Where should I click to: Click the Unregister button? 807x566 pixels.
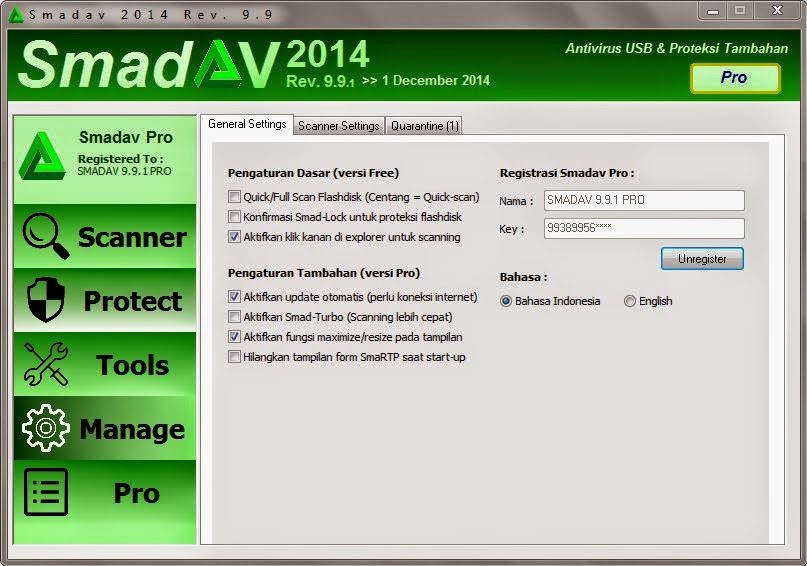[x=702, y=258]
